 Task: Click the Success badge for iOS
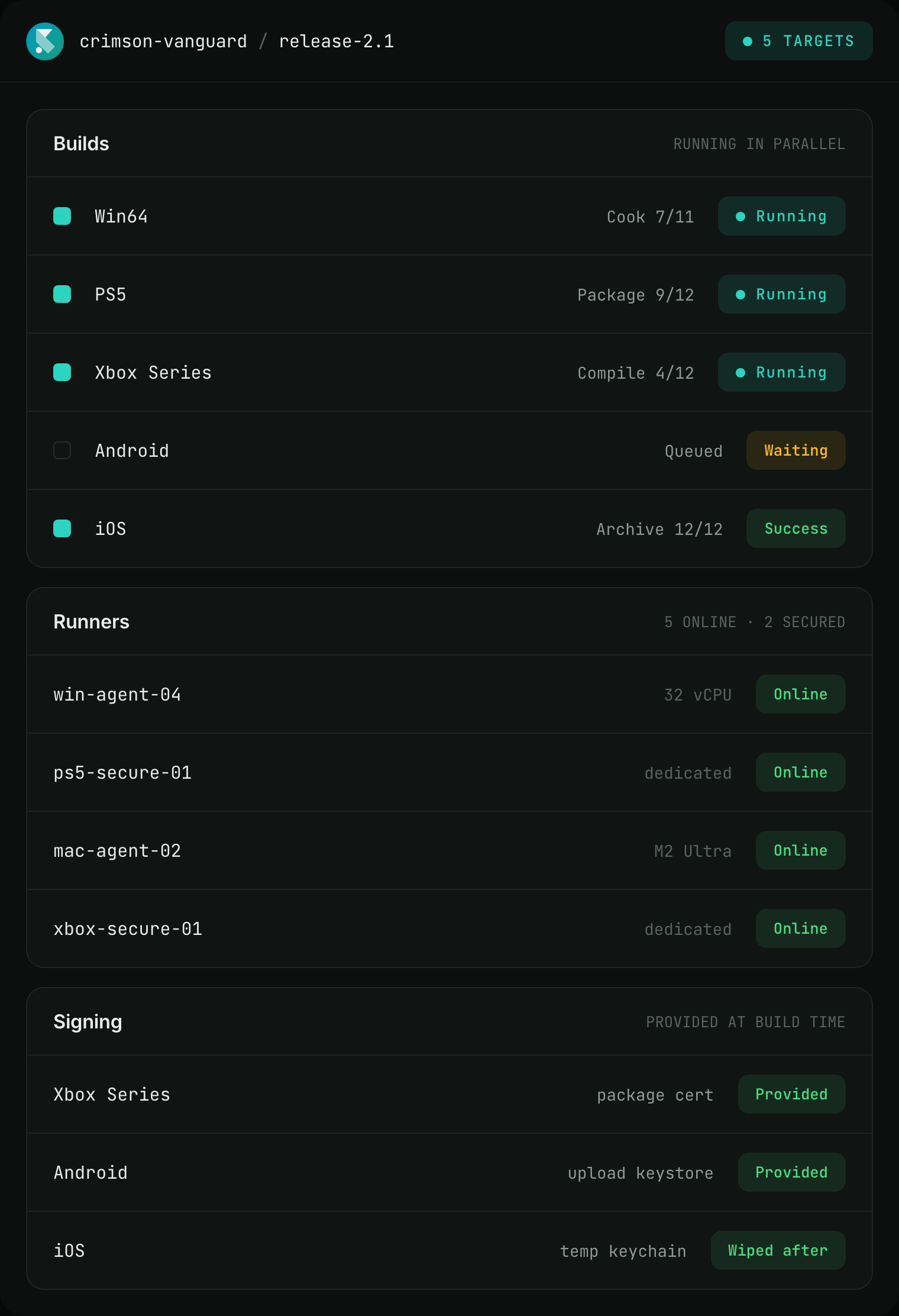(795, 528)
